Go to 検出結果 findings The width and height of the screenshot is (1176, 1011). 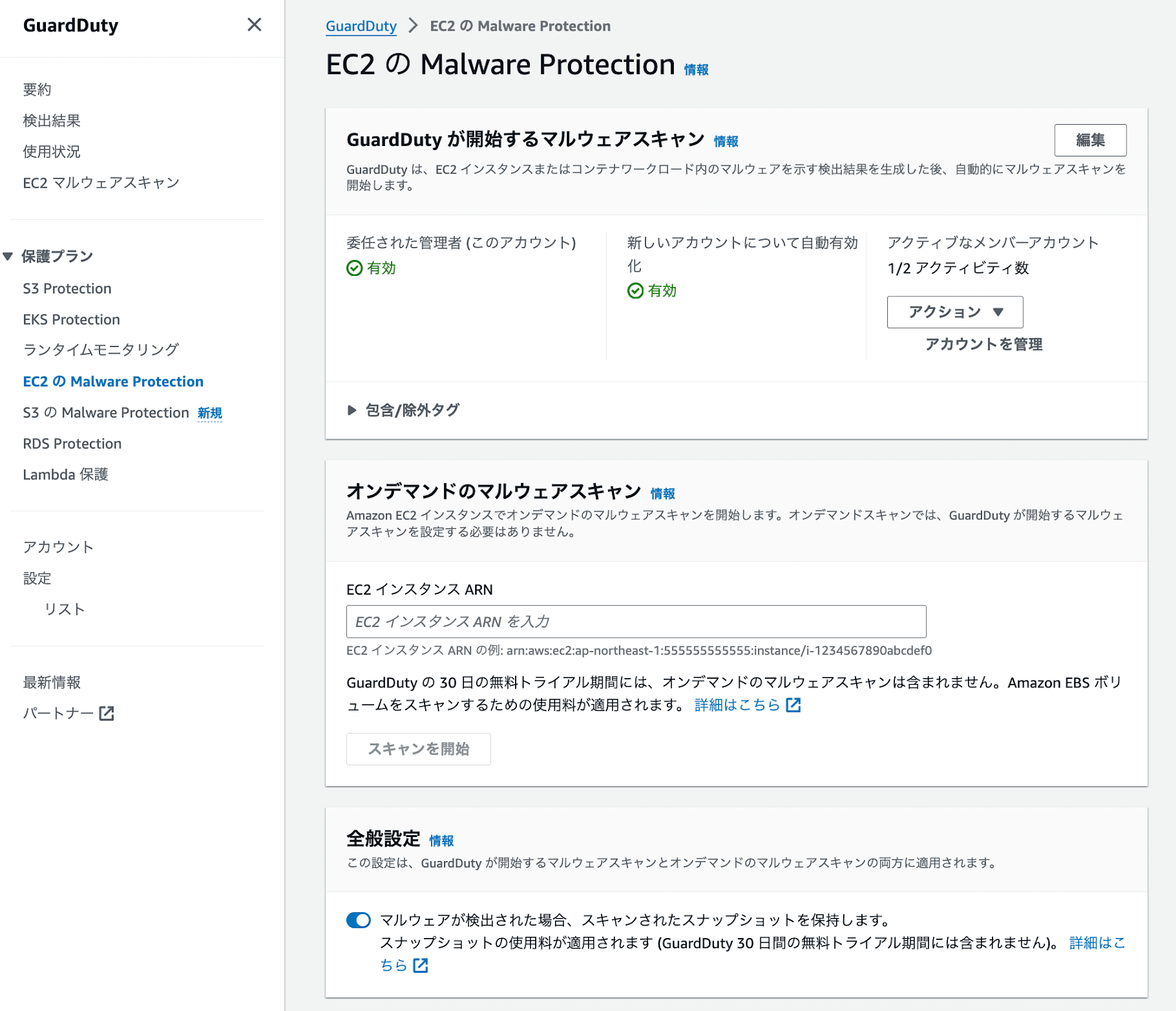point(52,121)
